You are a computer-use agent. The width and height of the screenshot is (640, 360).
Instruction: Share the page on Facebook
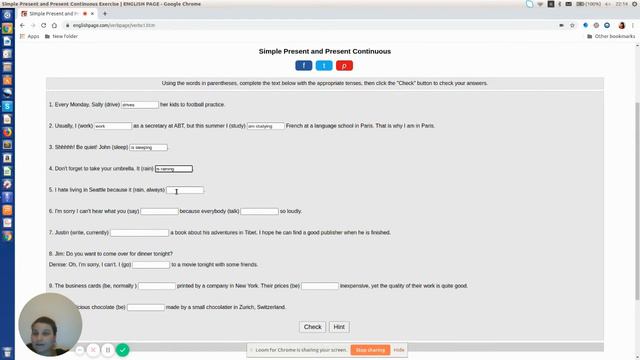pos(304,66)
